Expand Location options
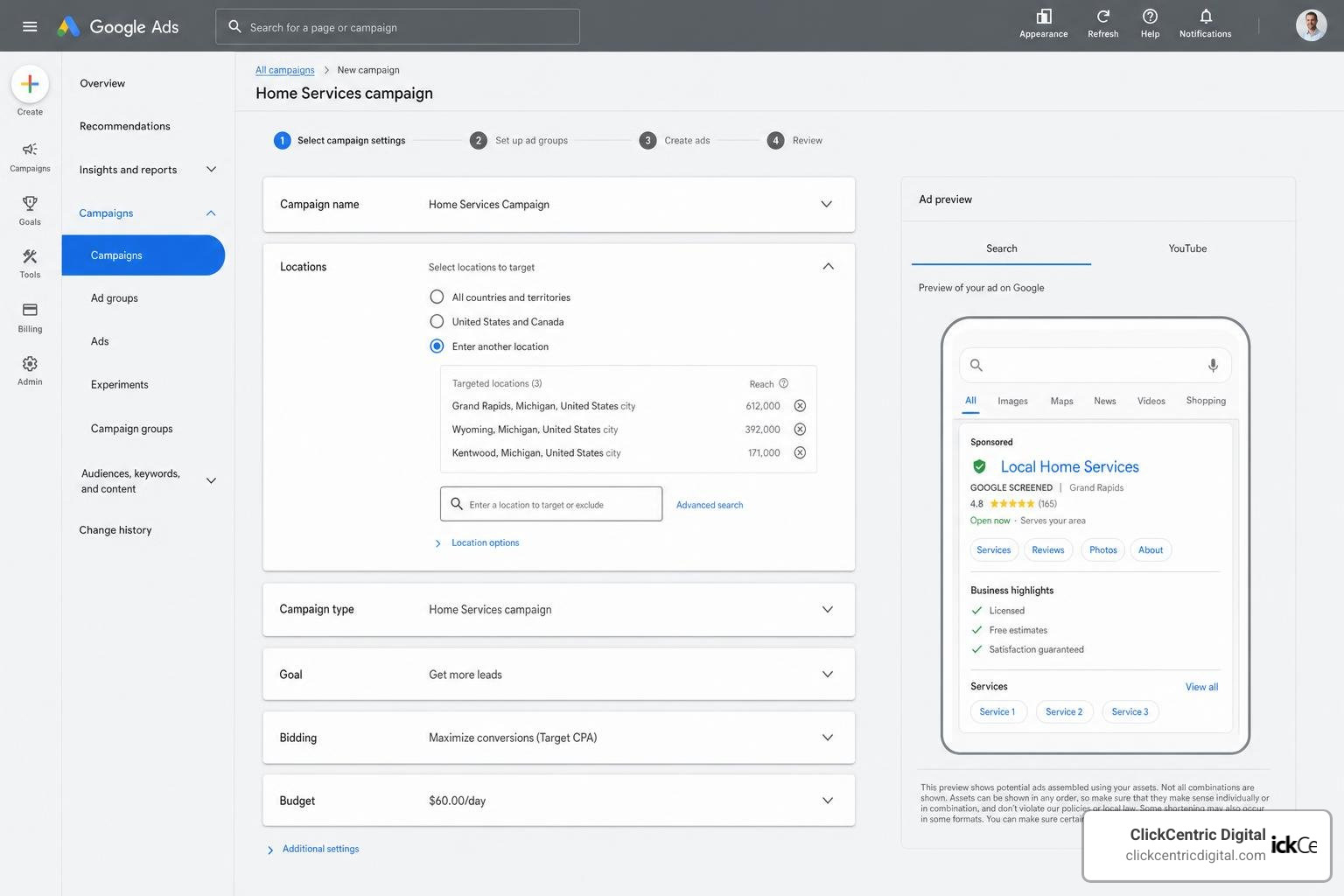The image size is (1344, 896). pyautogui.click(x=478, y=542)
